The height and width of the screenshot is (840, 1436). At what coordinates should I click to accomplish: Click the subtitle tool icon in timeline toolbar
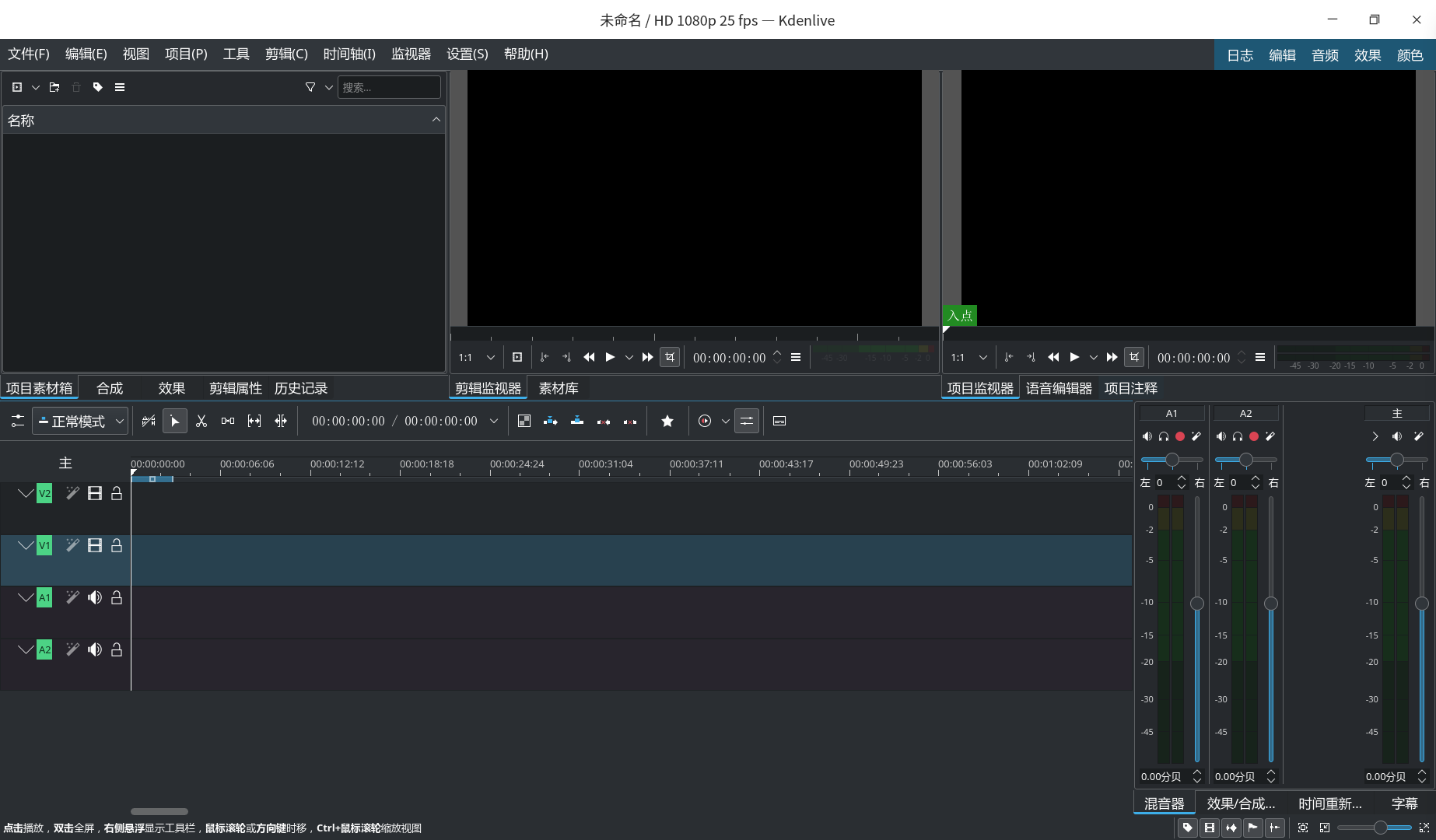779,421
